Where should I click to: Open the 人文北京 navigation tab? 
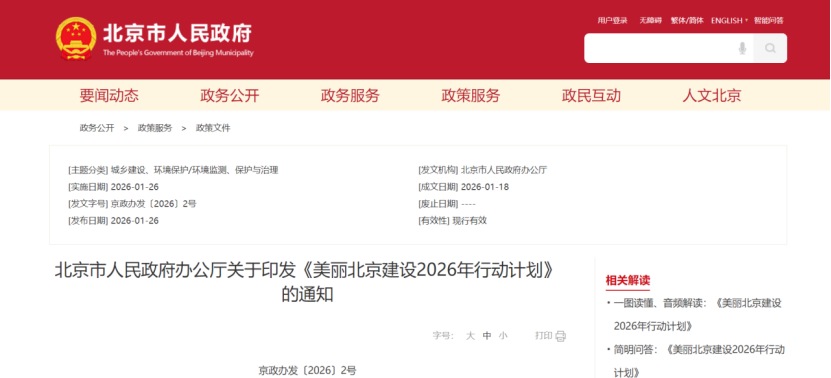pyautogui.click(x=712, y=95)
